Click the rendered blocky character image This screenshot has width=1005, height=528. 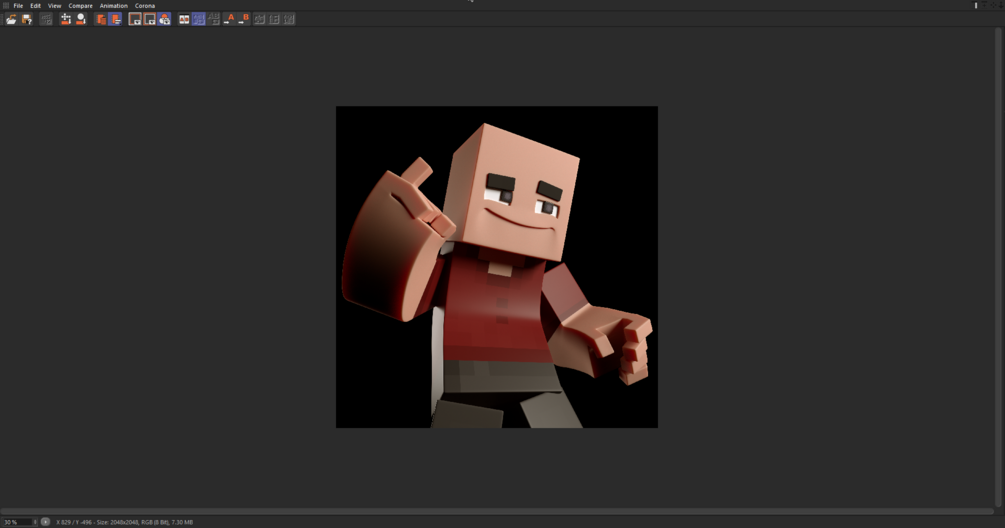497,267
